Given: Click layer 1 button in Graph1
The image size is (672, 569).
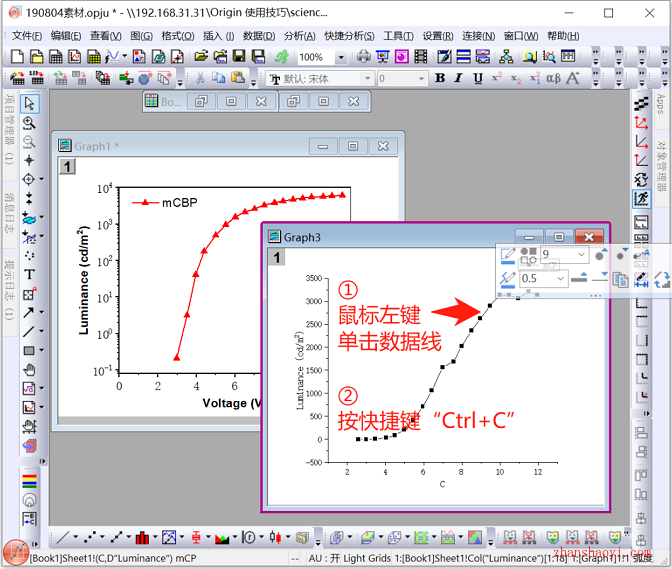Looking at the screenshot, I should pos(67,166).
